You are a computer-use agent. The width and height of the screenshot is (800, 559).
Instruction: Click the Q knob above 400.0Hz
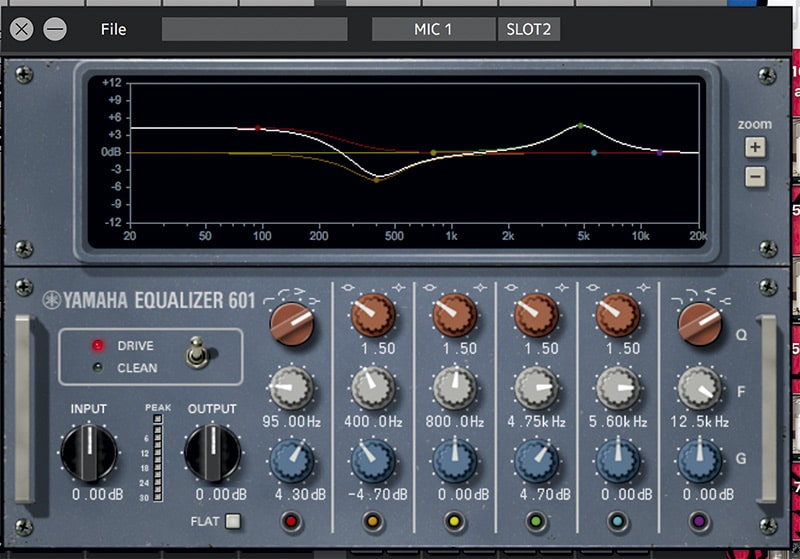[373, 315]
